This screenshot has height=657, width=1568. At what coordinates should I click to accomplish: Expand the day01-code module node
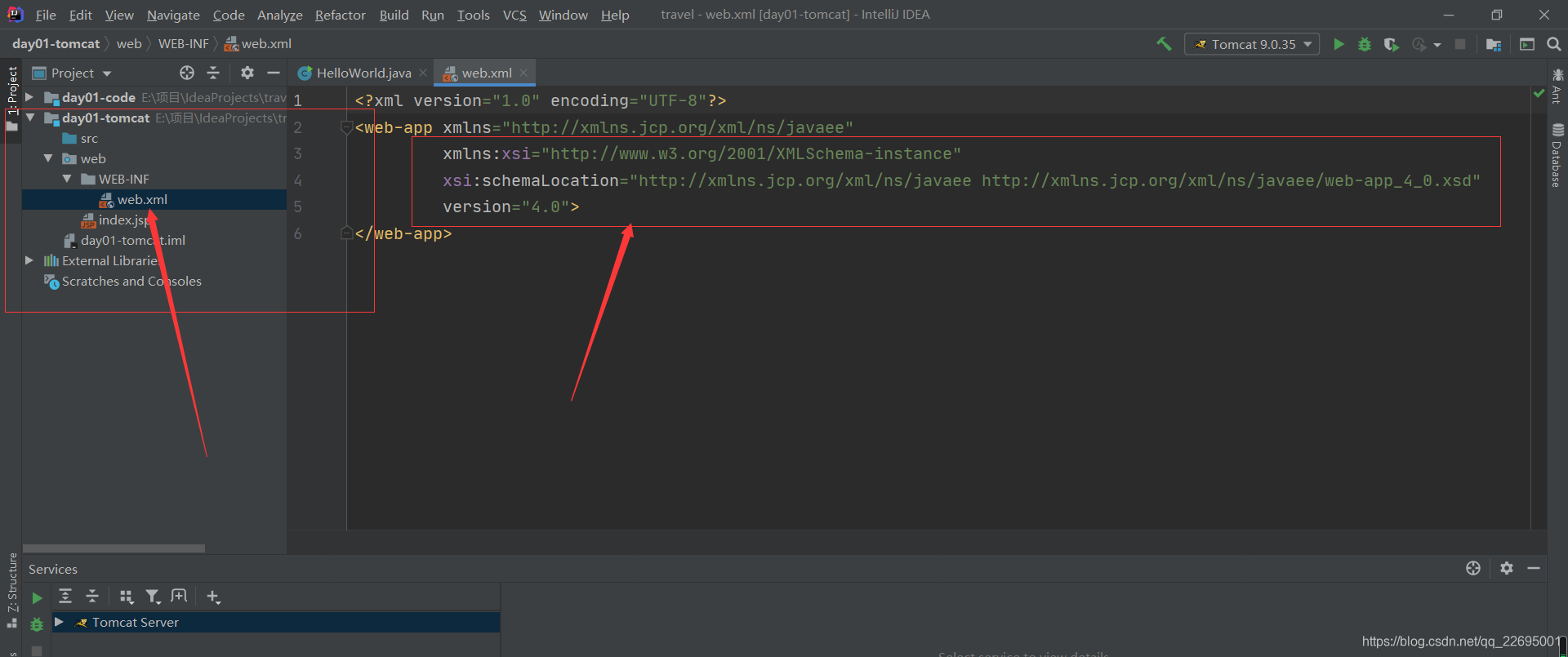click(29, 97)
